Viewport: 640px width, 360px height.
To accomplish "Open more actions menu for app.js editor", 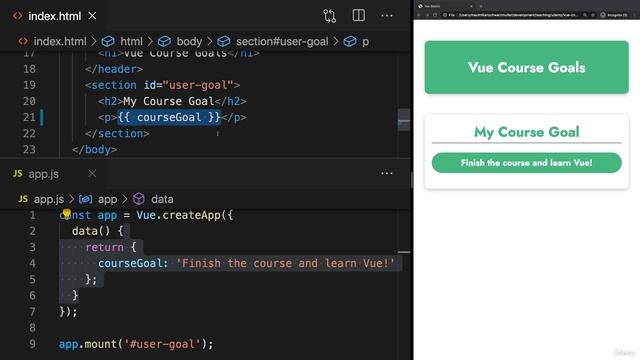I will pyautogui.click(x=387, y=173).
